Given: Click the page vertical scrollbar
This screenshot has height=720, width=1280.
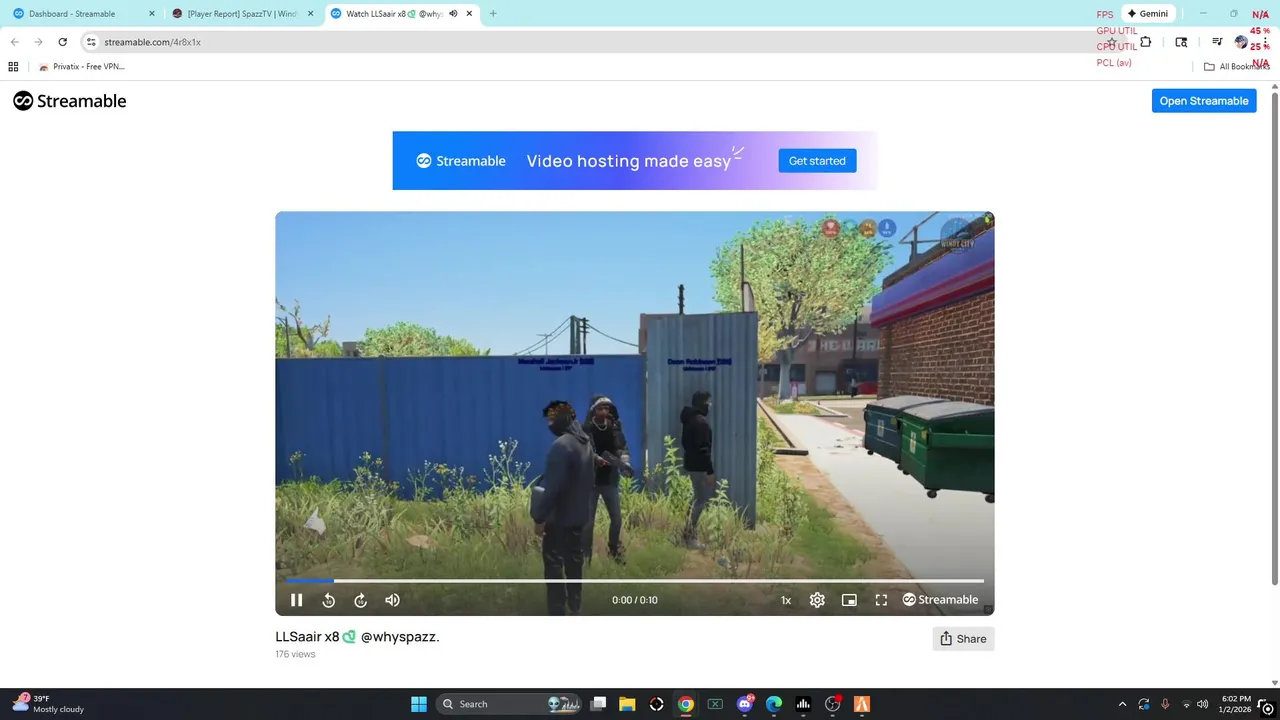Looking at the screenshot, I should click(1274, 340).
